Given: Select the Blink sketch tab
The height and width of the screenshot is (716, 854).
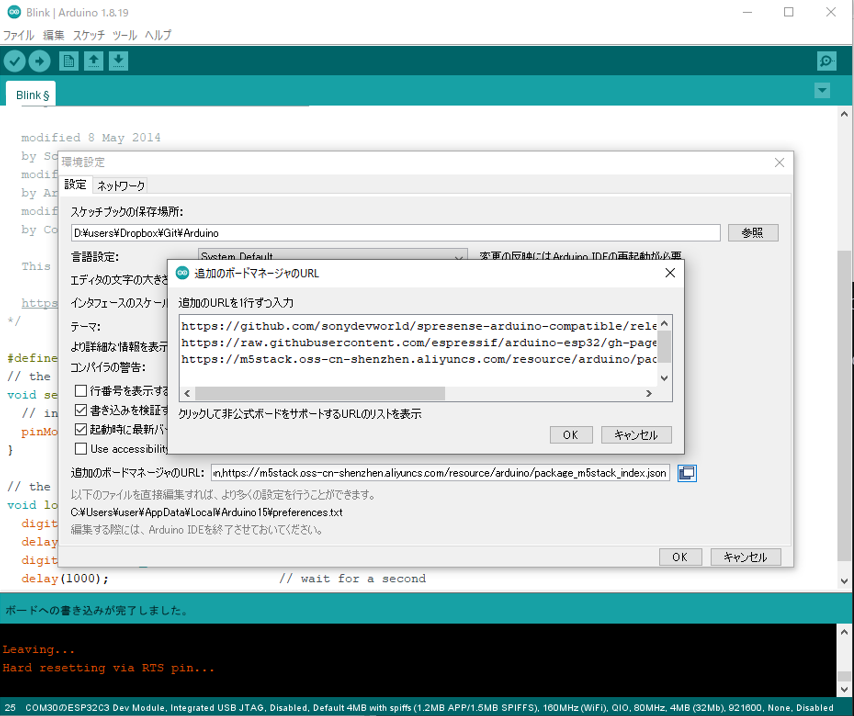Looking at the screenshot, I should click(32, 95).
